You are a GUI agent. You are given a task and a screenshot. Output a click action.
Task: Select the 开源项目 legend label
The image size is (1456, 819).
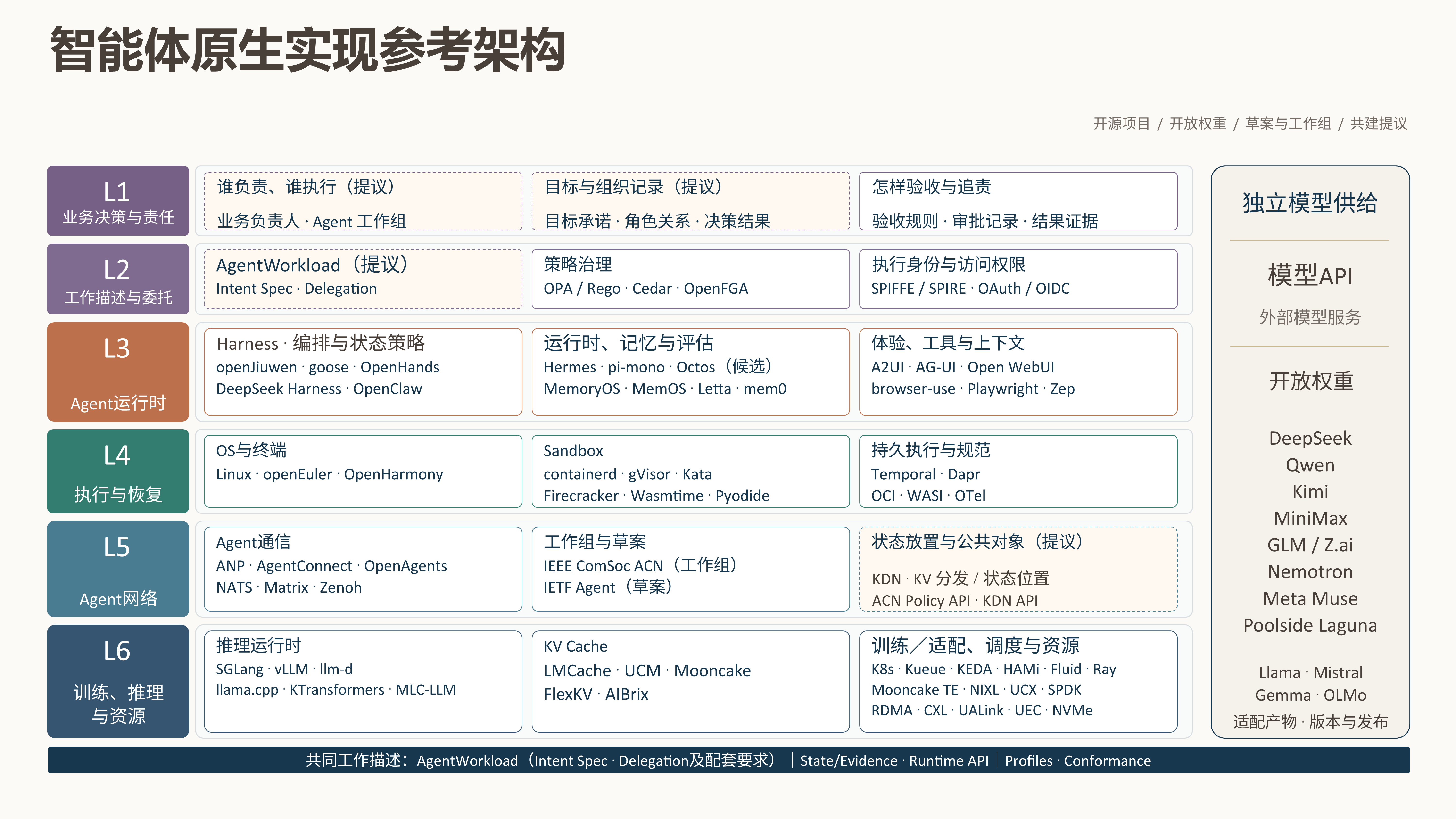(1121, 124)
